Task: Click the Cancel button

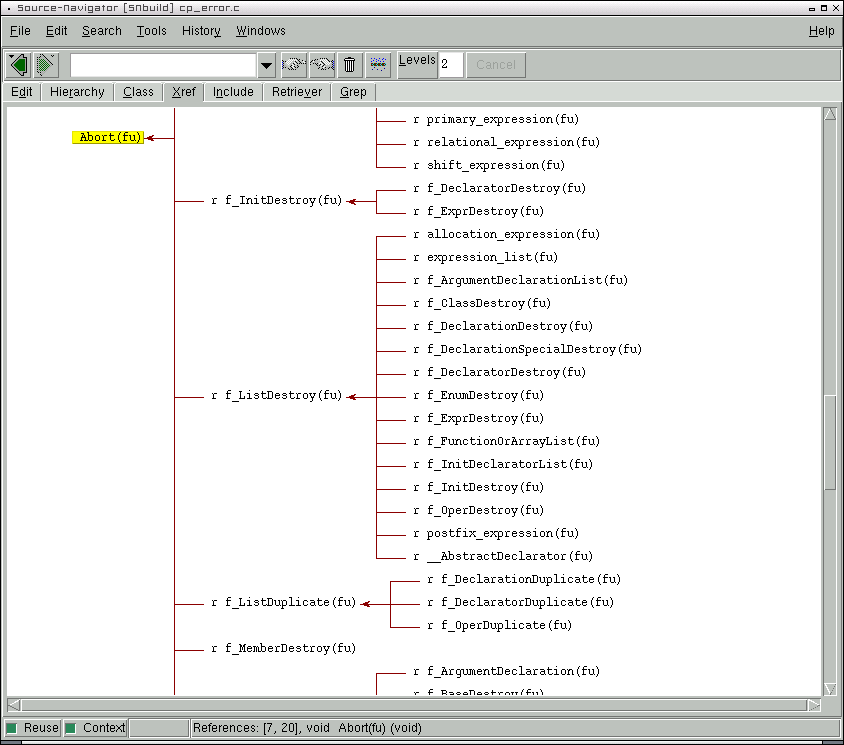Action: pyautogui.click(x=496, y=64)
